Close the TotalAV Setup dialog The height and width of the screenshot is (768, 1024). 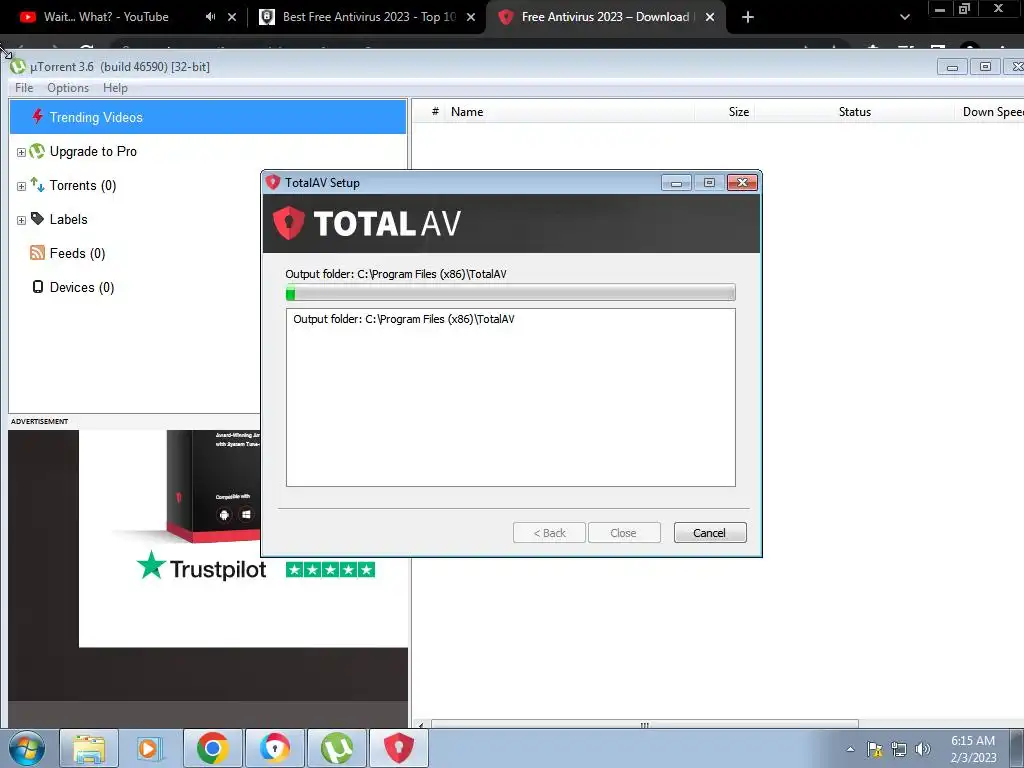pos(743,183)
